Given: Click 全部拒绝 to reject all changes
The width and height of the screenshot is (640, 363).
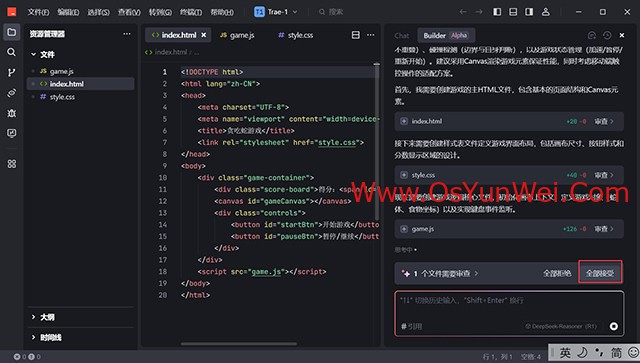Looking at the screenshot, I should coord(557,273).
